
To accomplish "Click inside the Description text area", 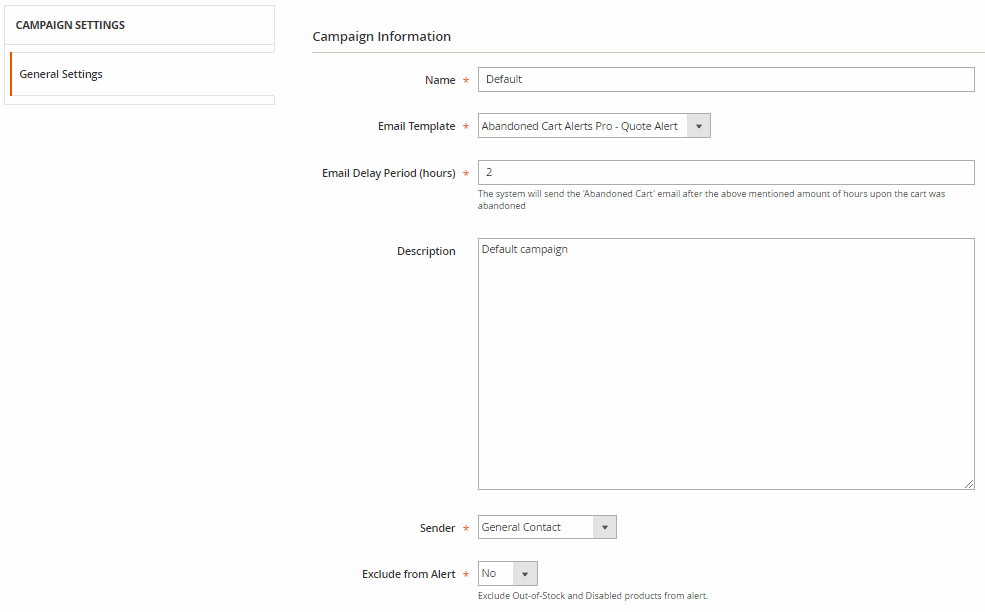I will 726,364.
